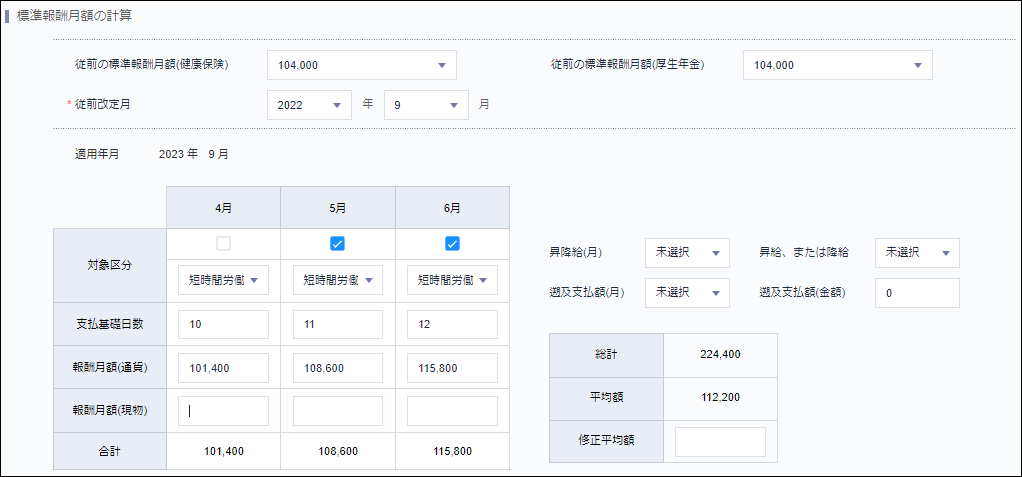Click 5月 報酬月額(通貨) field
Viewport: 1022px width, 477px height.
pos(338,368)
